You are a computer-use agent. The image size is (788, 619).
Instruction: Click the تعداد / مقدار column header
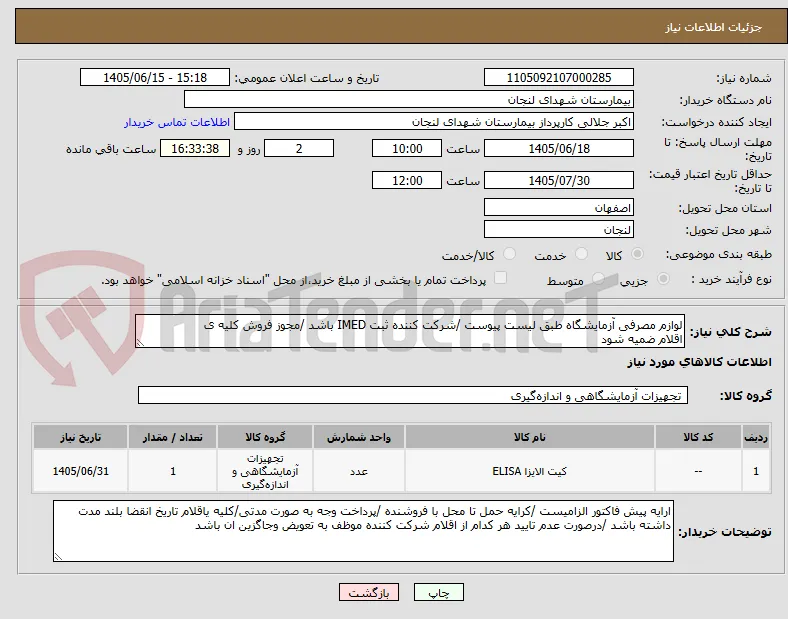173,437
